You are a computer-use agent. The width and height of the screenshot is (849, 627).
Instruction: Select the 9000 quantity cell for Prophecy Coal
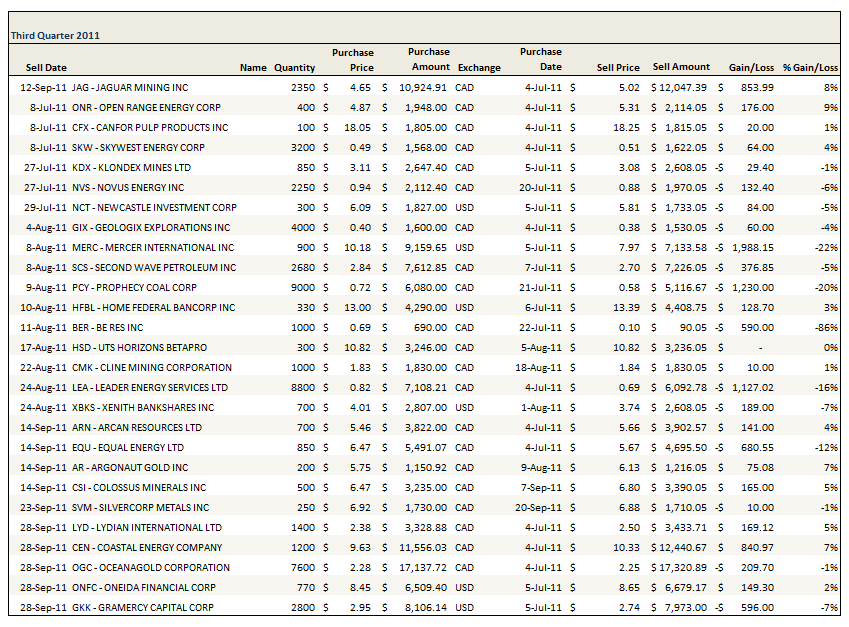302,287
